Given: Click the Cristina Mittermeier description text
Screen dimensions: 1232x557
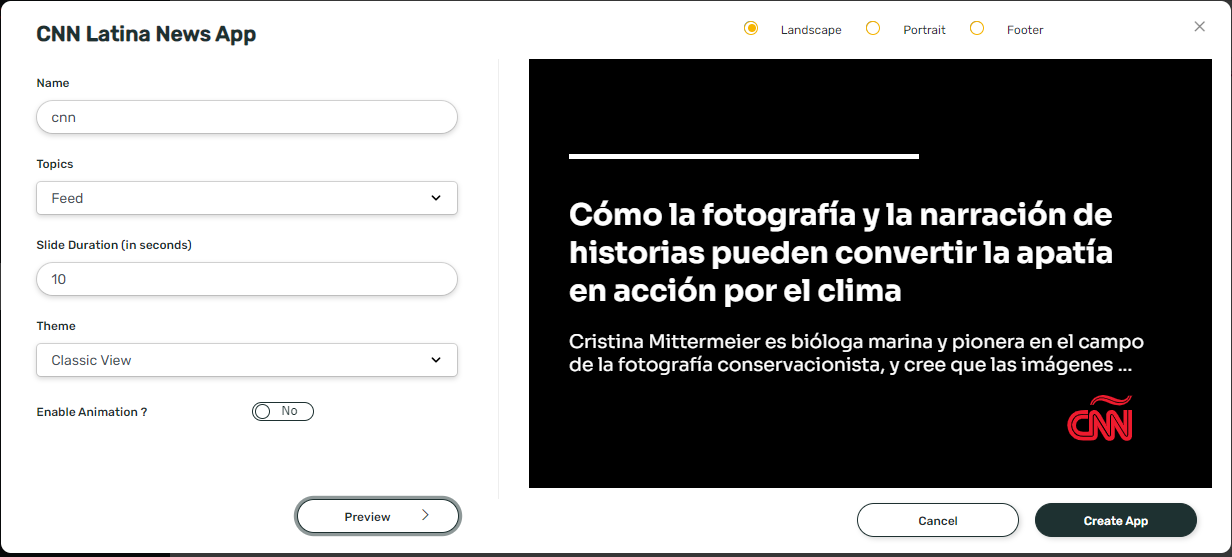Looking at the screenshot, I should tap(856, 353).
